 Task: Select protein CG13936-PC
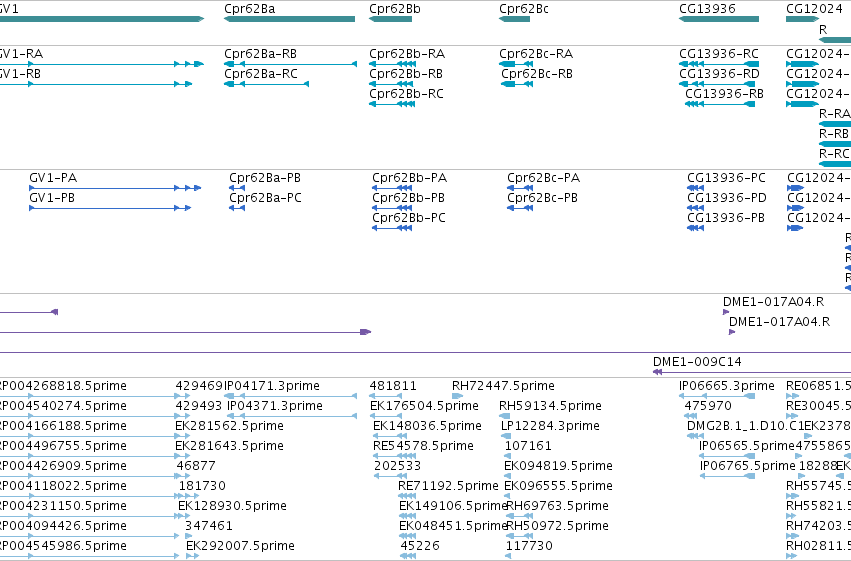[727, 178]
